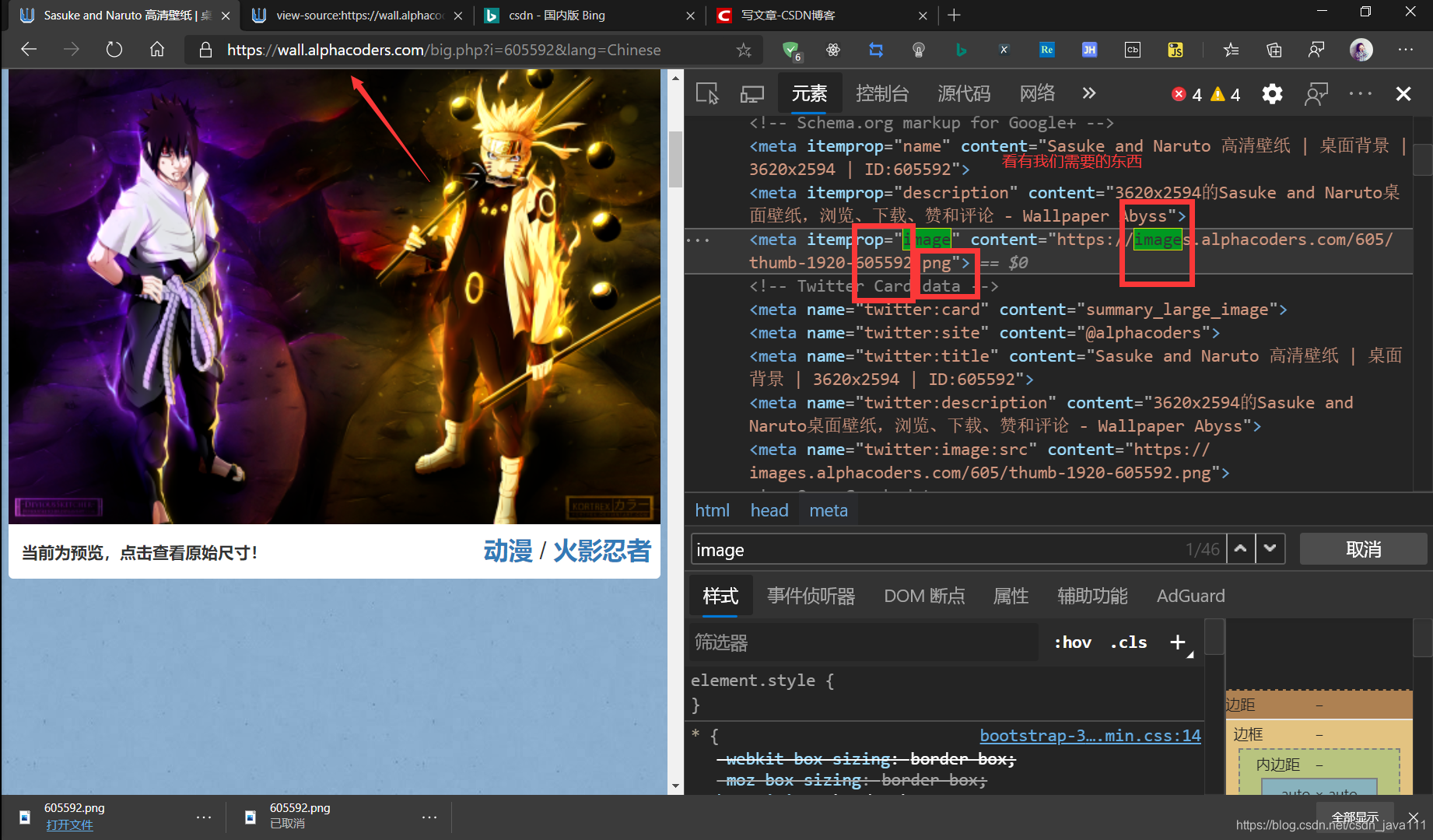Select html in breadcrumb trail
Screen dimensions: 1433x840
pyautogui.click(x=712, y=510)
